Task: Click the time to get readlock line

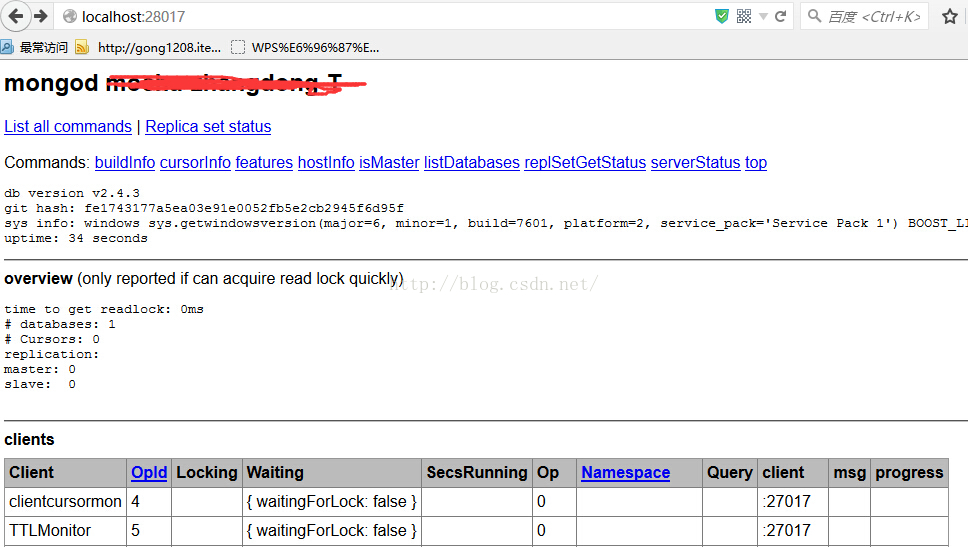Action: [x=104, y=309]
